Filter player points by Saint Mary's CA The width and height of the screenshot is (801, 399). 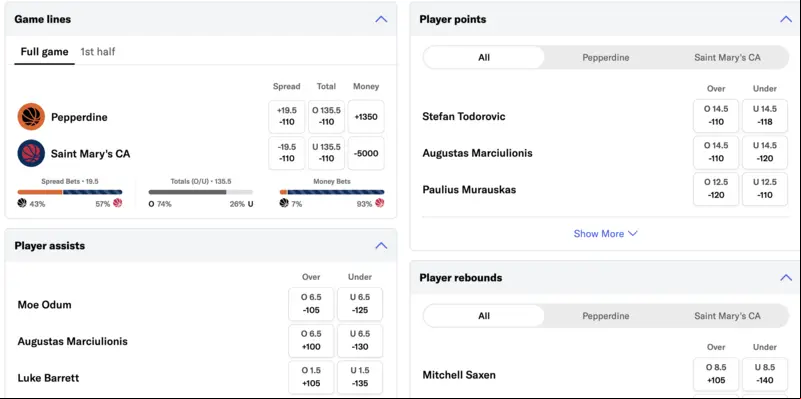[727, 57]
